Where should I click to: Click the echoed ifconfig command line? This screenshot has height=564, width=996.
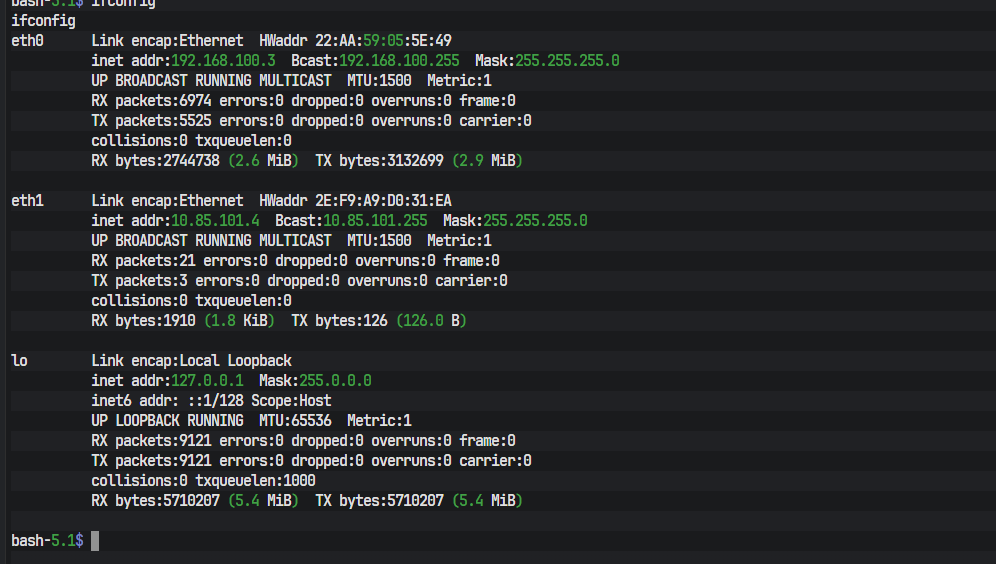[x=43, y=21]
